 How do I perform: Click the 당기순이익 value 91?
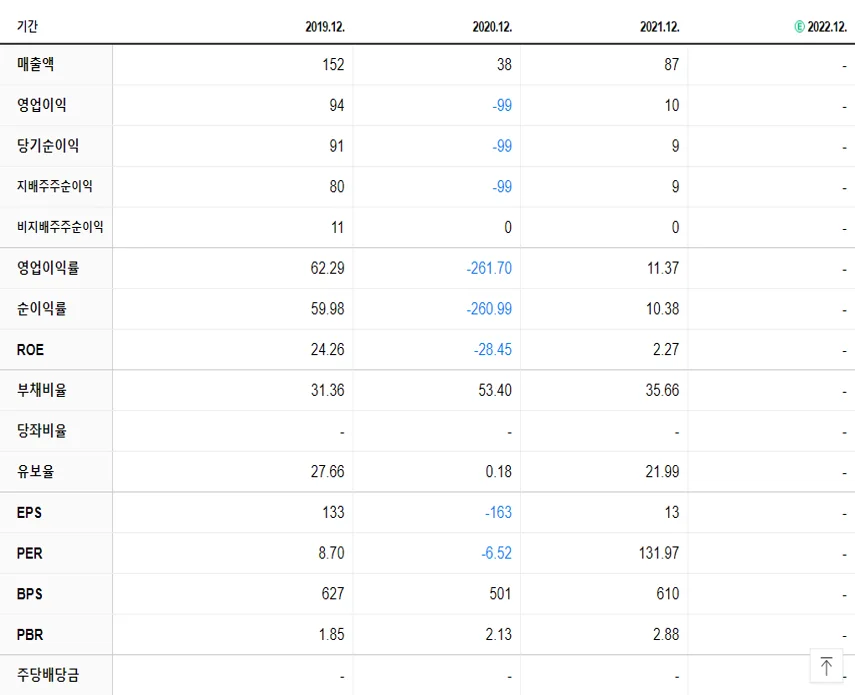coord(337,146)
